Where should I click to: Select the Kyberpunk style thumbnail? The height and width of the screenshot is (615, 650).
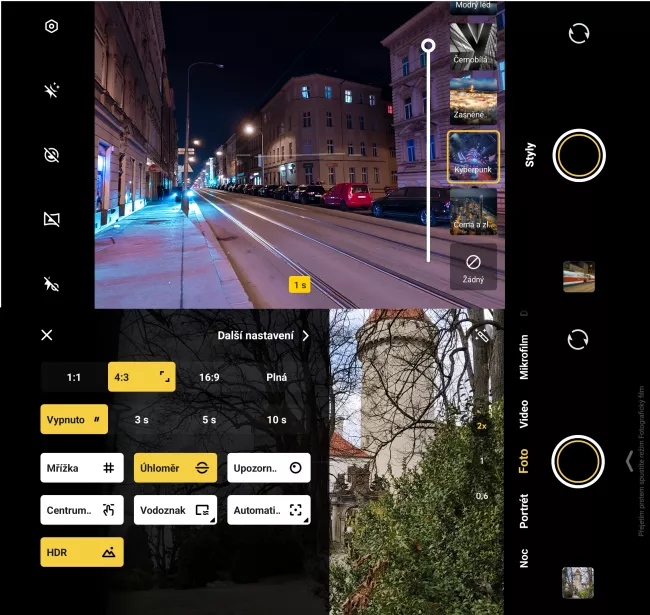pyautogui.click(x=473, y=158)
